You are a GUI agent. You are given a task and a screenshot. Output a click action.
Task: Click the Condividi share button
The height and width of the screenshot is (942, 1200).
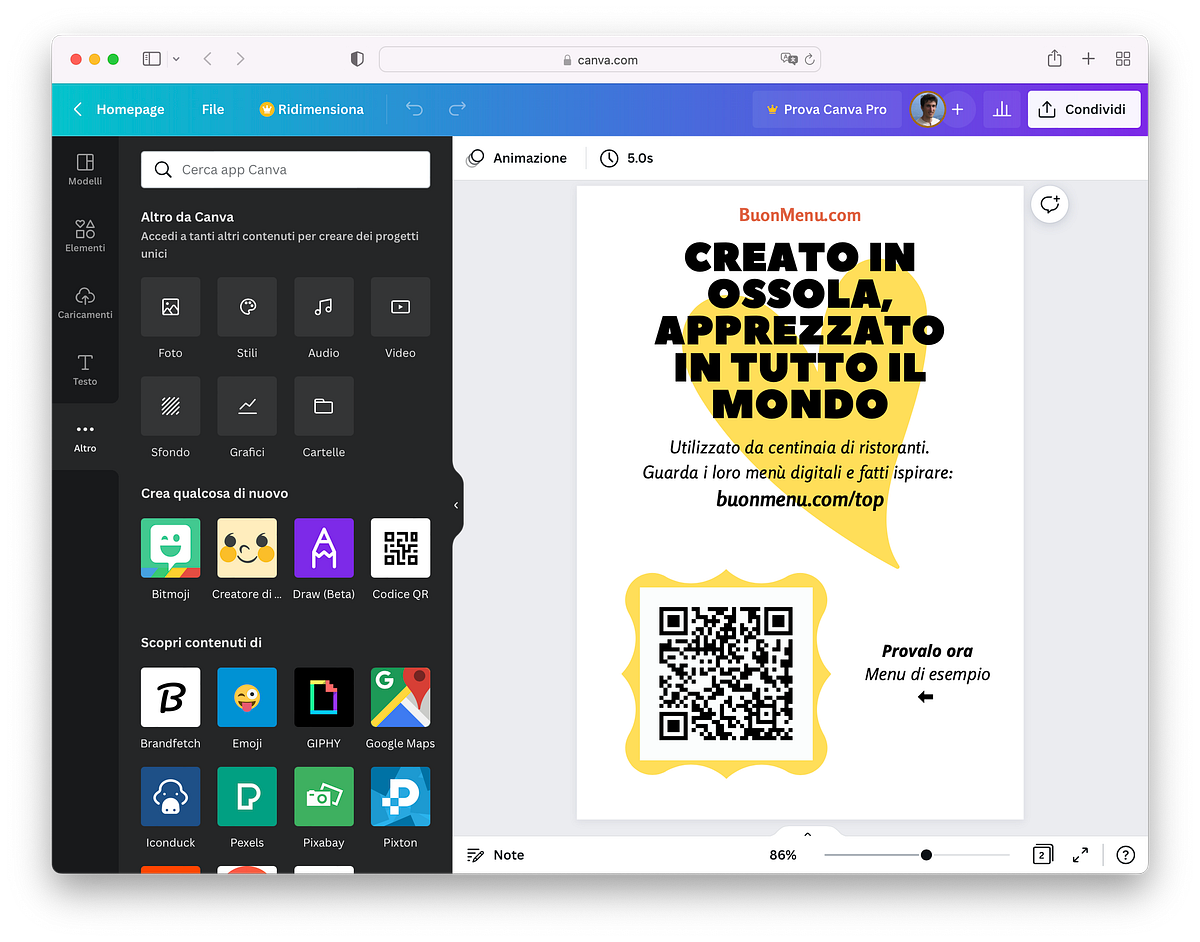point(1084,109)
